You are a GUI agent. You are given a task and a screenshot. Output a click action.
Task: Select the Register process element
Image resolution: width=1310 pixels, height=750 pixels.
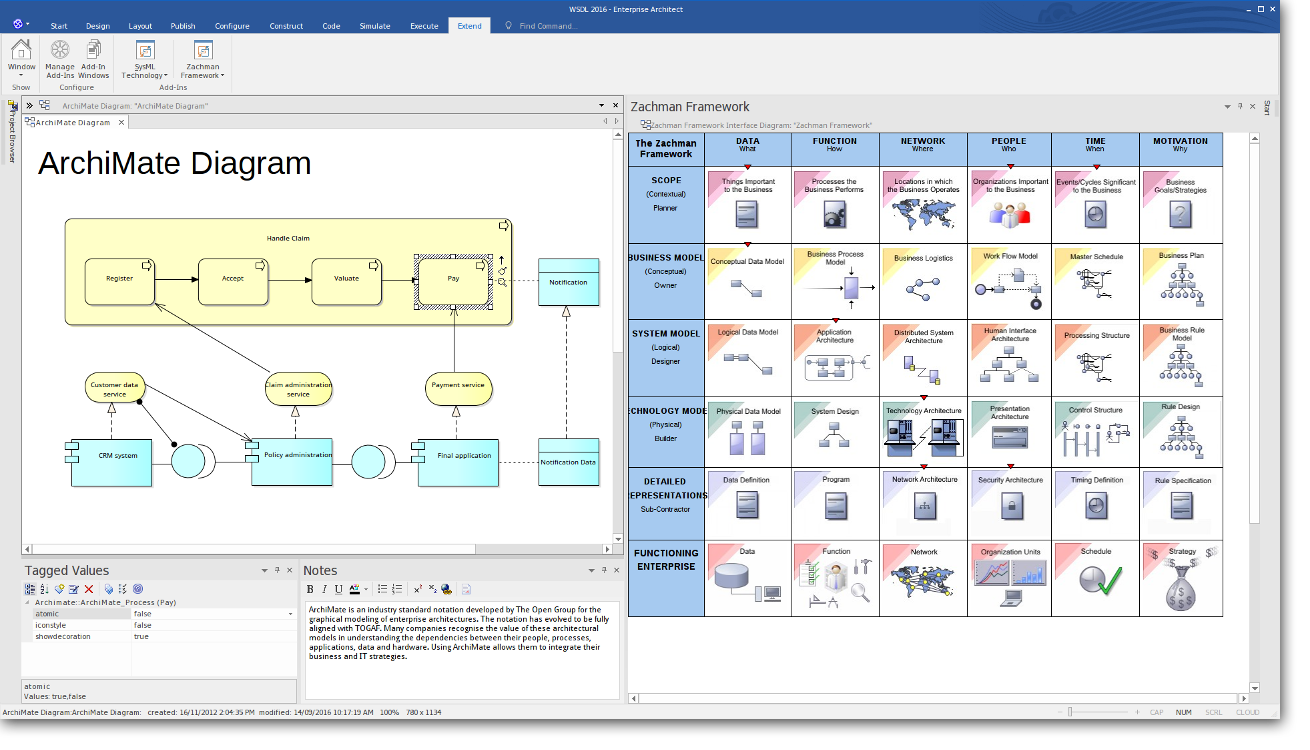point(120,281)
